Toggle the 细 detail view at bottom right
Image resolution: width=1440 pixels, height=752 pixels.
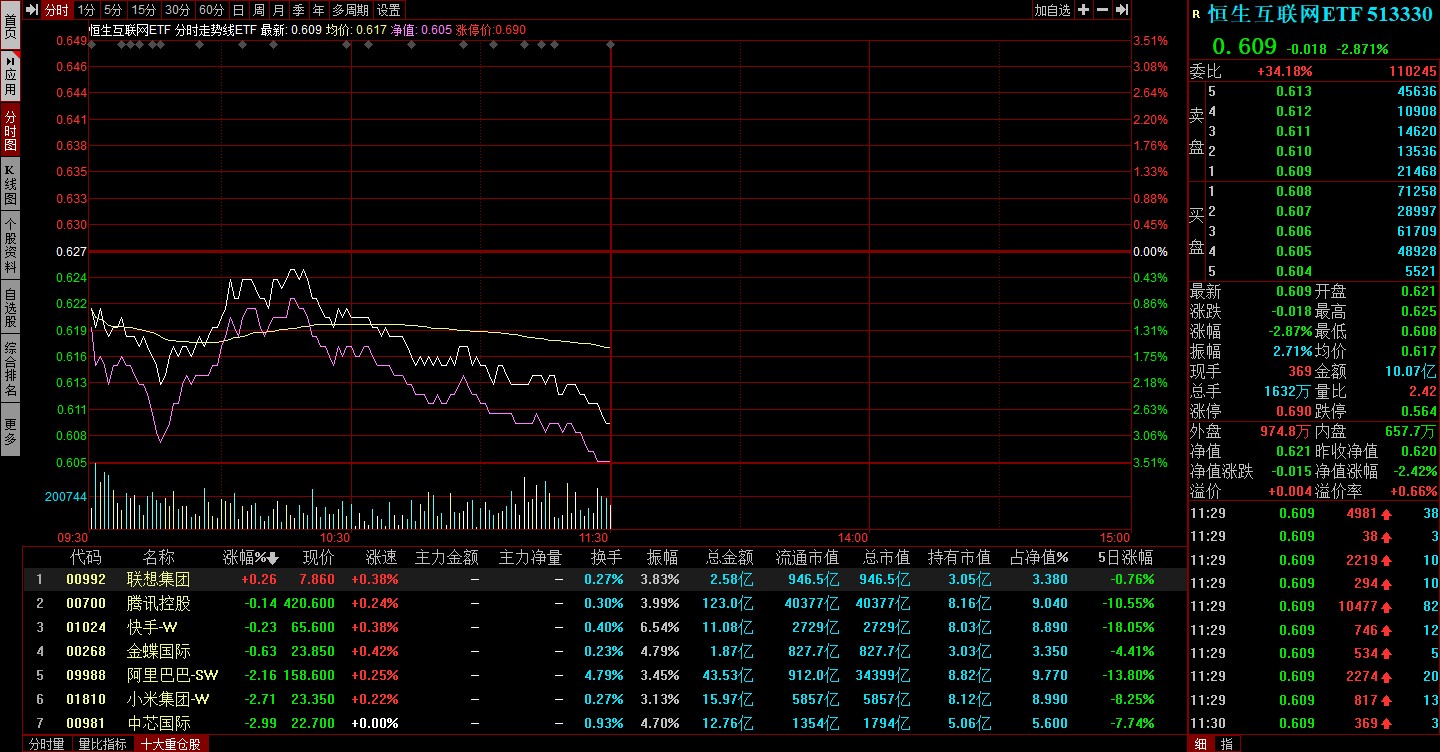coord(1200,743)
